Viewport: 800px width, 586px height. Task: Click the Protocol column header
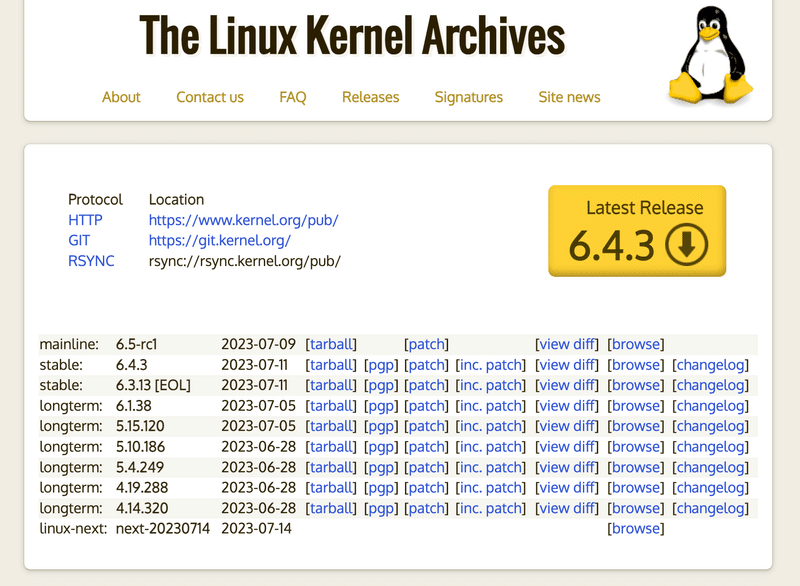tap(95, 199)
